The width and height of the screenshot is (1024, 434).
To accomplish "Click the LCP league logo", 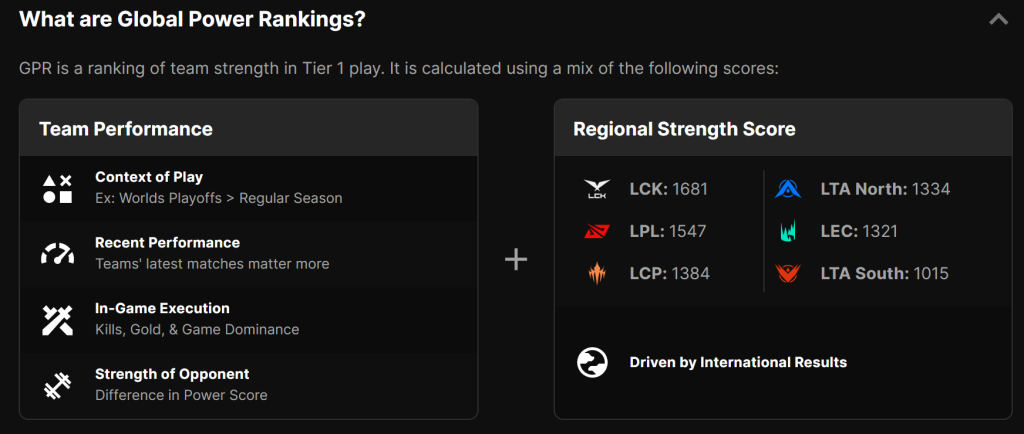I will (x=597, y=274).
